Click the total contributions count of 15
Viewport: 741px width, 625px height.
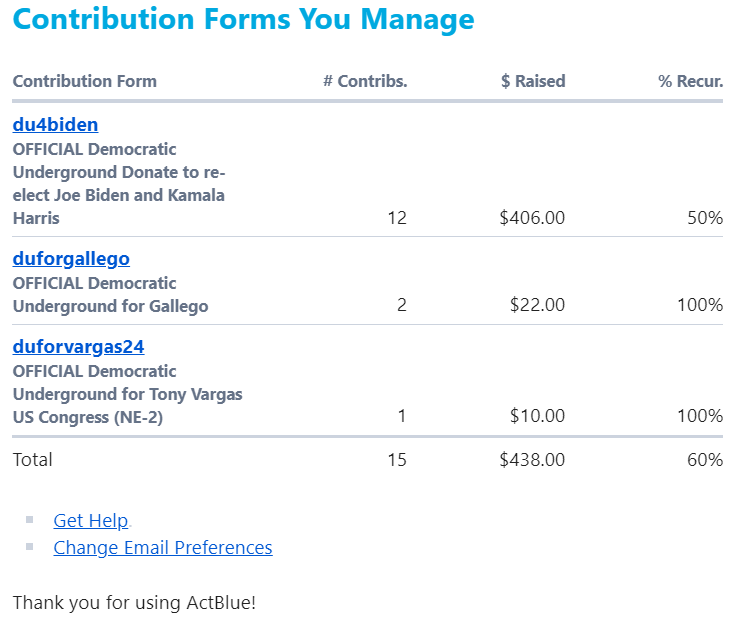point(397,460)
